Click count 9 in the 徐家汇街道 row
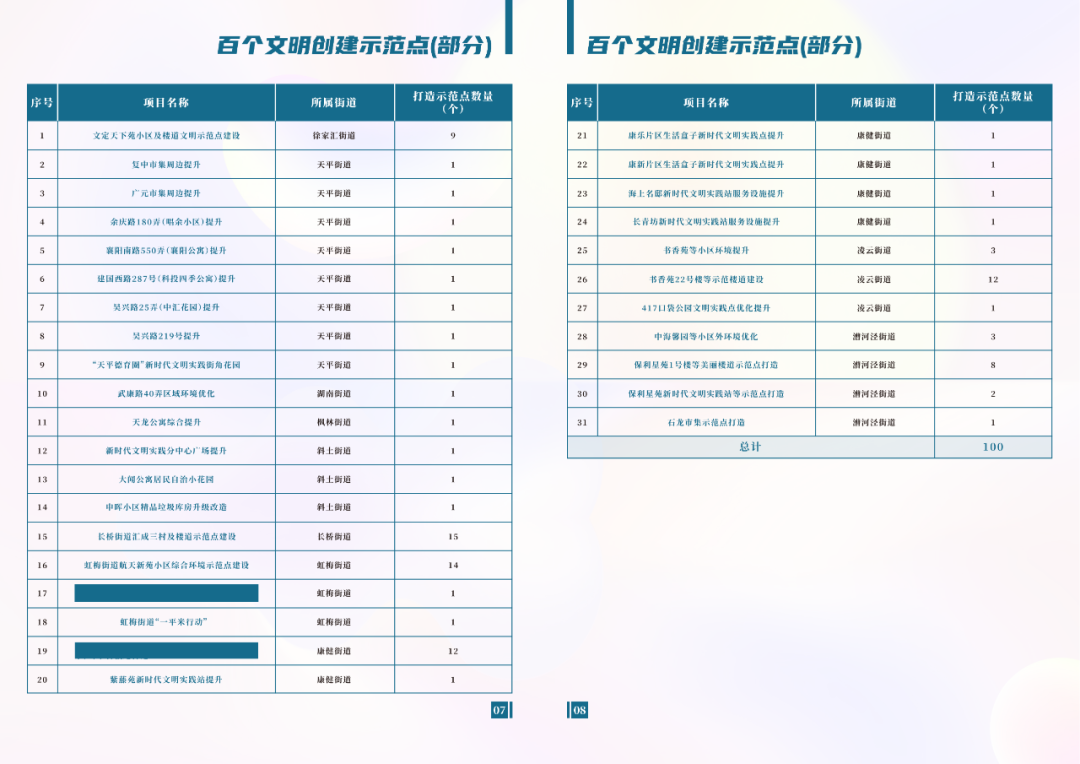Screen dimensions: 1080x764 click(x=453, y=136)
